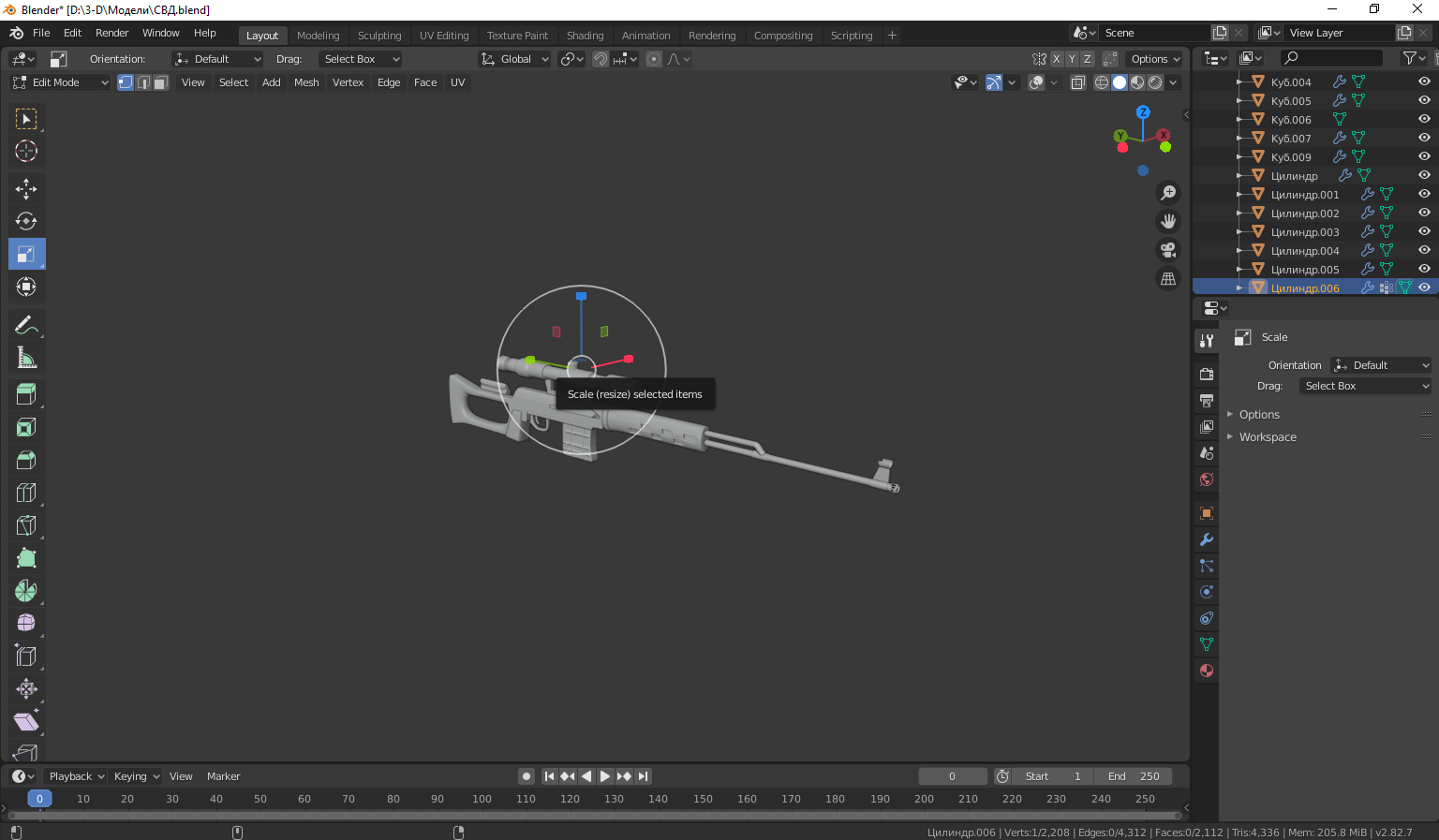This screenshot has height=840, width=1439.
Task: Select the Poly Build tool
Action: pos(26,558)
